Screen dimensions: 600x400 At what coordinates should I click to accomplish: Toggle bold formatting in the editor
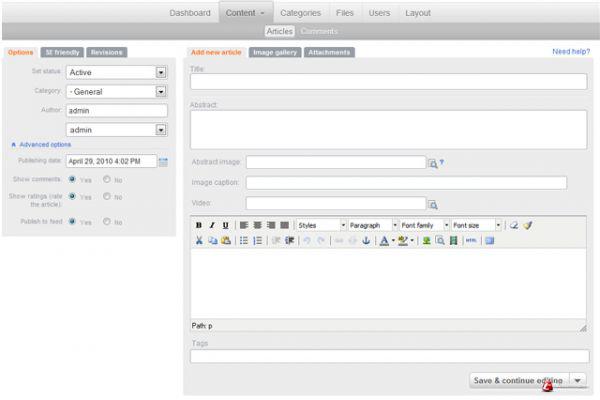click(x=198, y=225)
